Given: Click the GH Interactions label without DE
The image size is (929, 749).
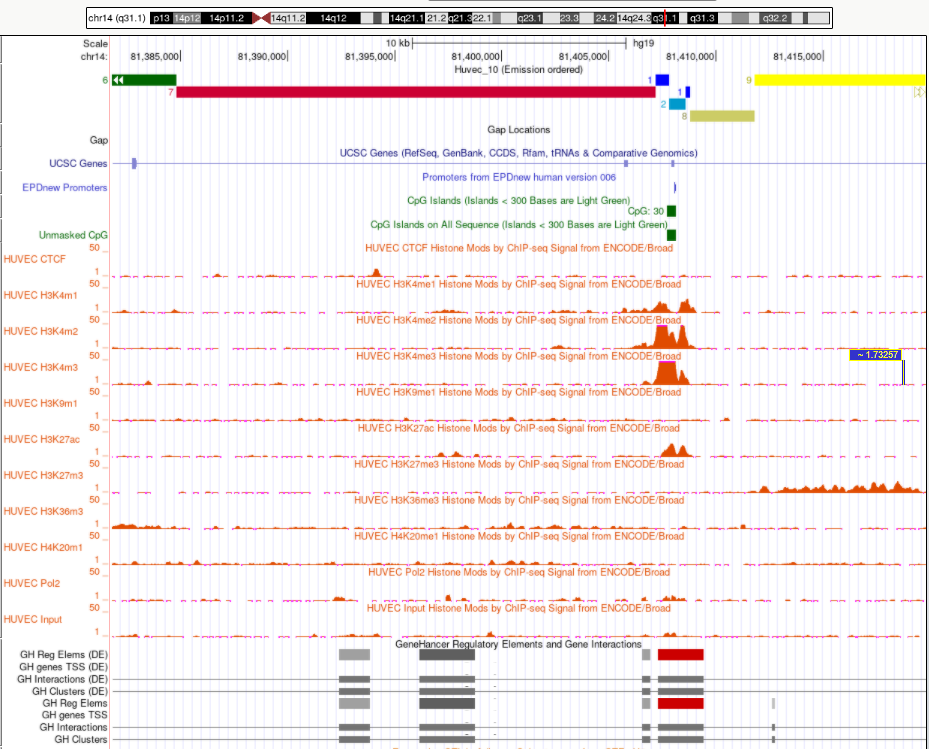Looking at the screenshot, I should pyautogui.click(x=73, y=727).
